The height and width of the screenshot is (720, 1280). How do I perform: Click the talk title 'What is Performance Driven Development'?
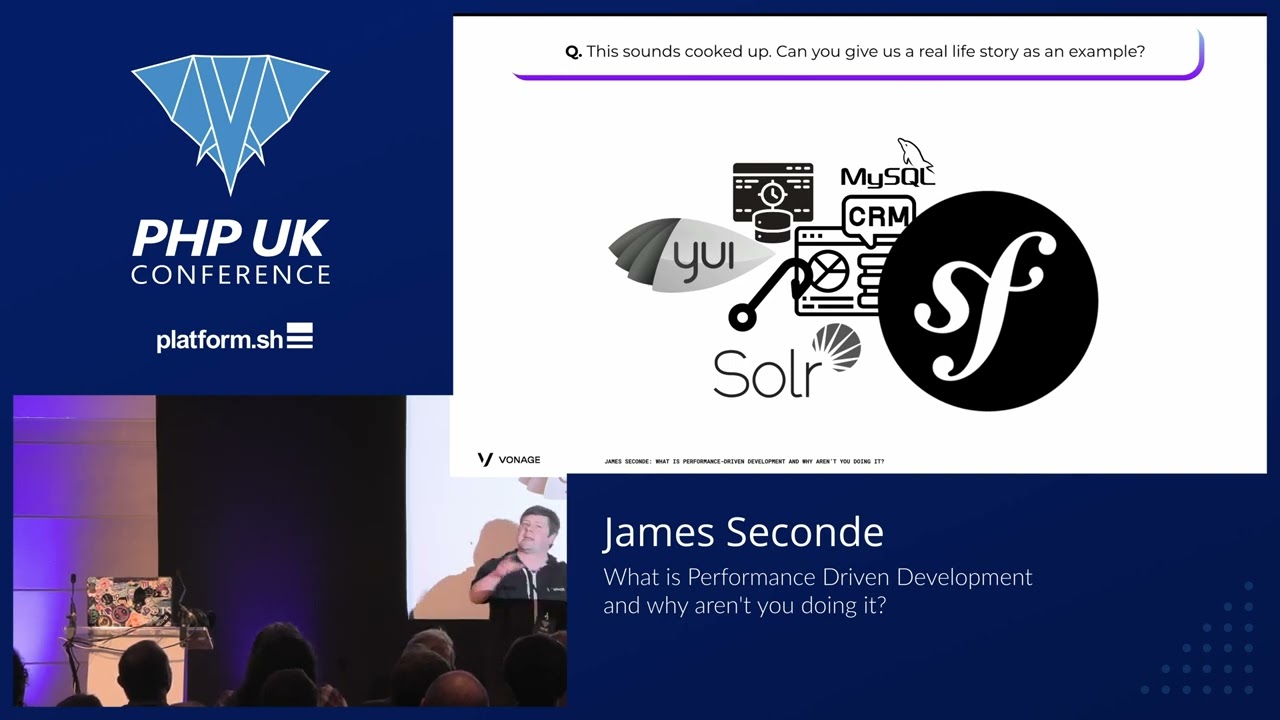(818, 577)
